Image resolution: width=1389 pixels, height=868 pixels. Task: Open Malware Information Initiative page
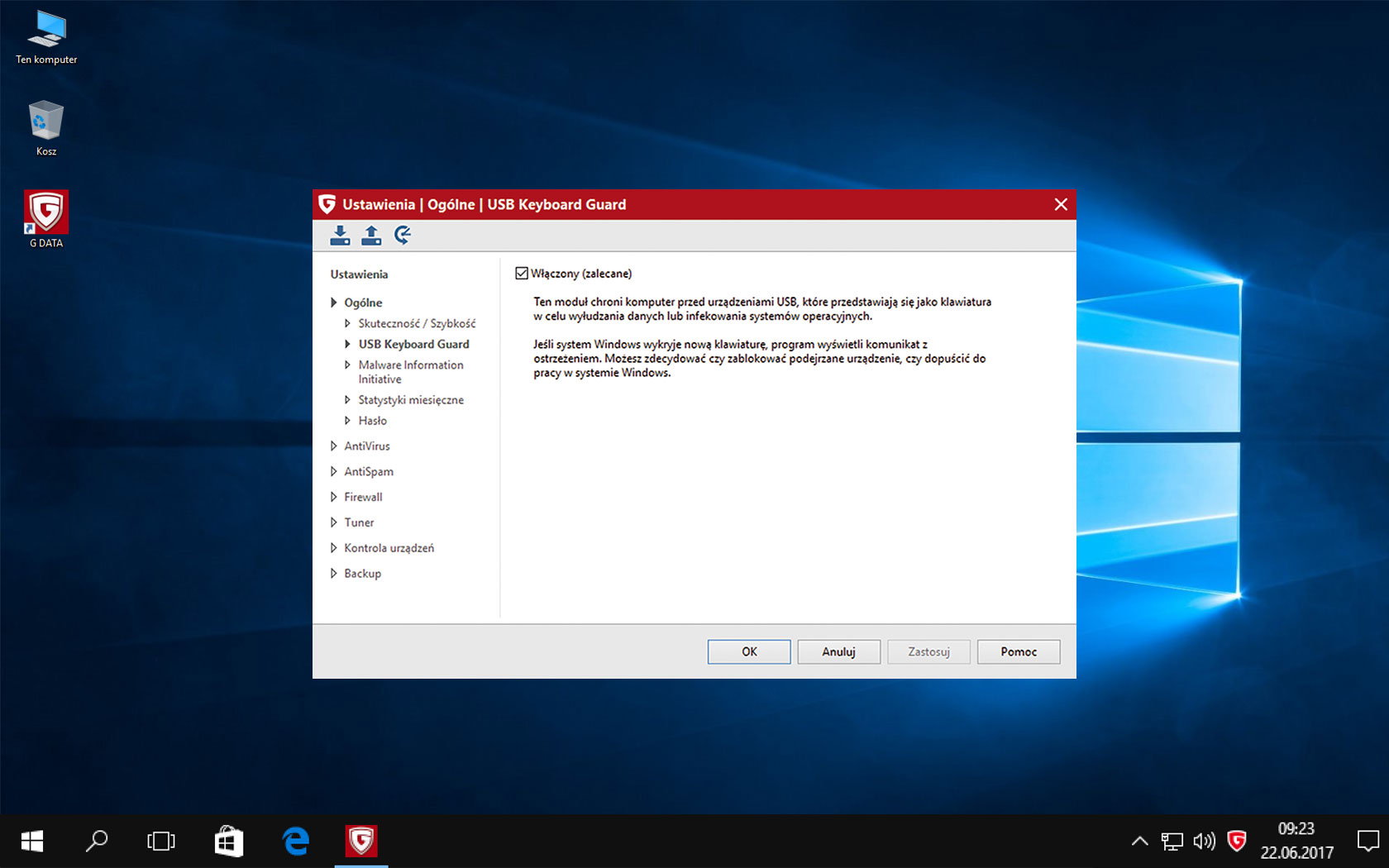point(411,372)
